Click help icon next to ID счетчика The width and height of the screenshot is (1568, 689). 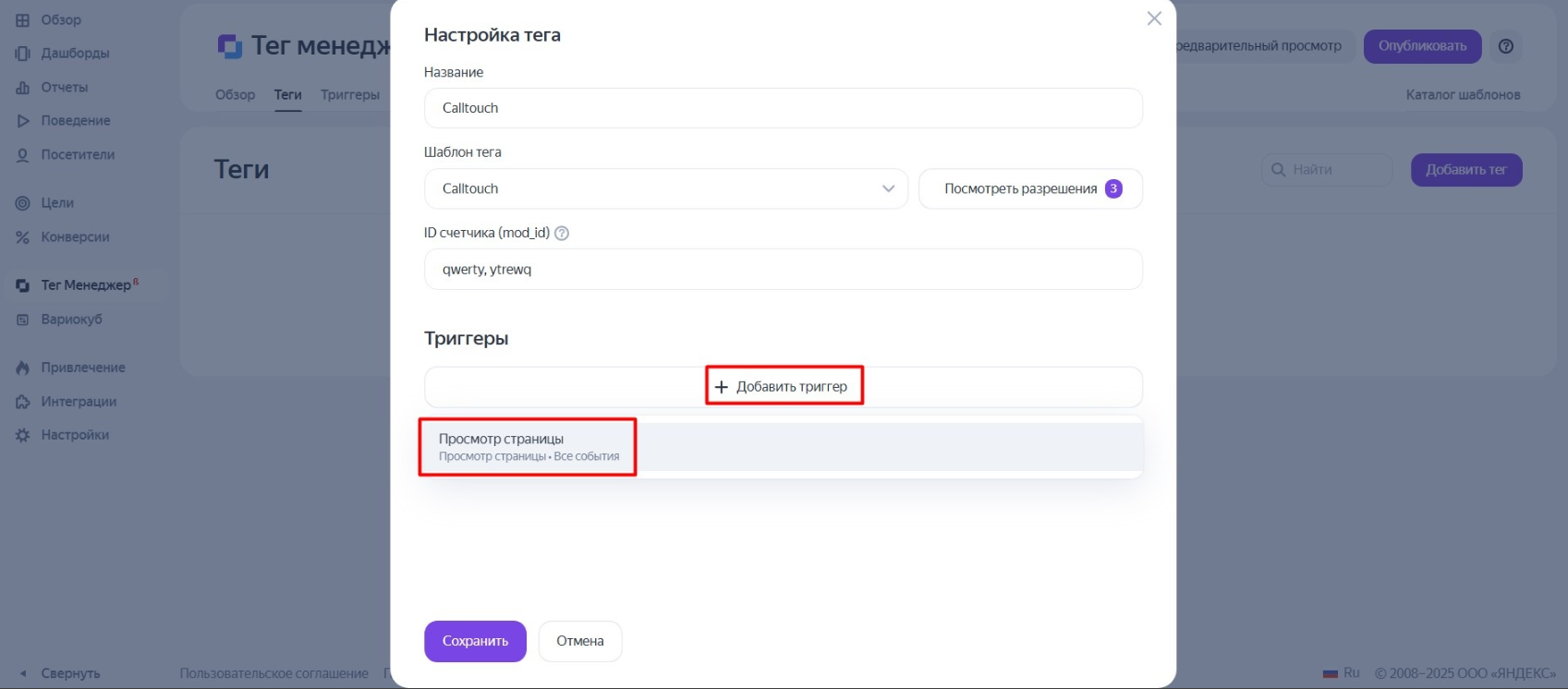click(562, 234)
